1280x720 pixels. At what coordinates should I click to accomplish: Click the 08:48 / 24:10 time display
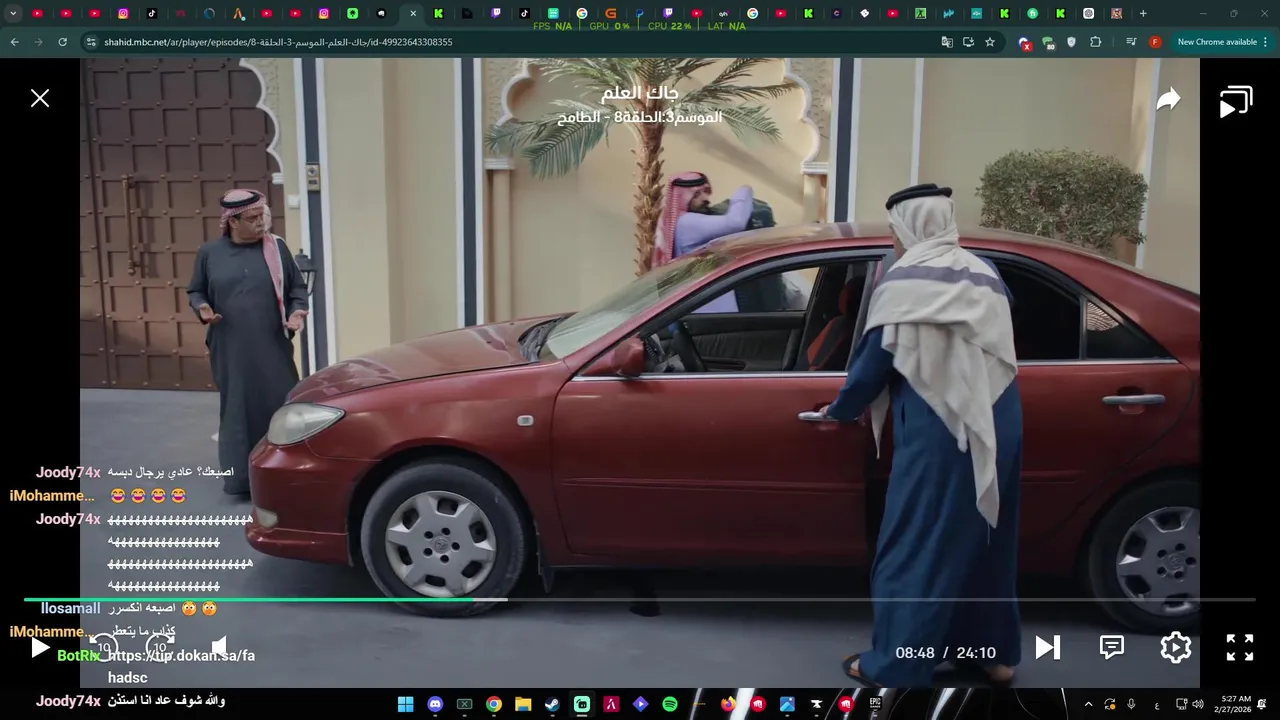(x=945, y=653)
